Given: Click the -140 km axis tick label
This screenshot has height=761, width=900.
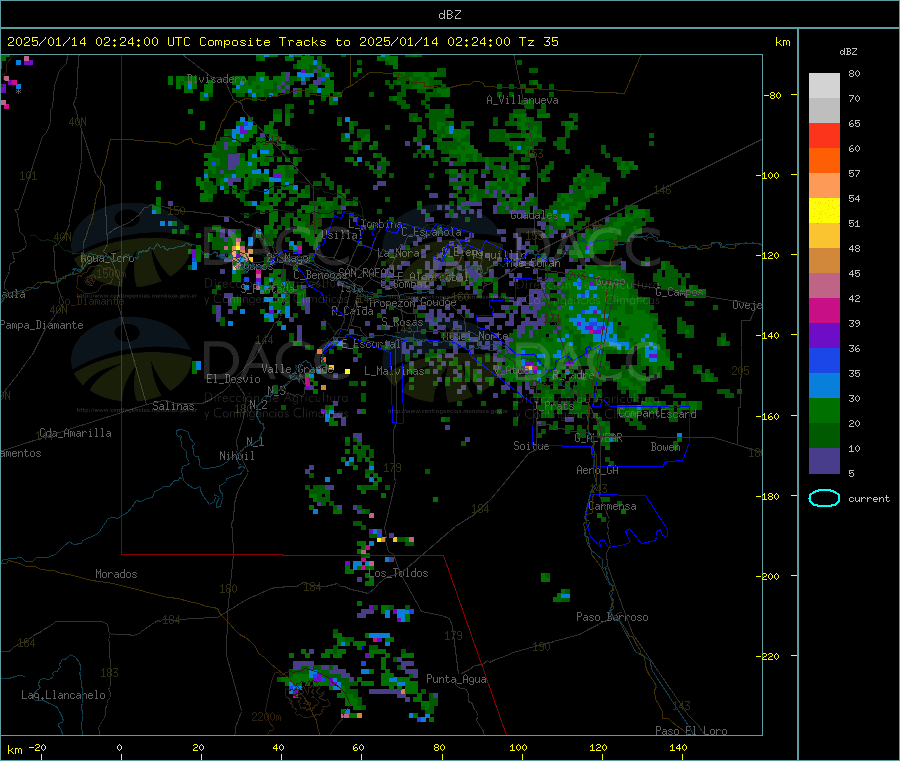Looking at the screenshot, I should tap(770, 335).
